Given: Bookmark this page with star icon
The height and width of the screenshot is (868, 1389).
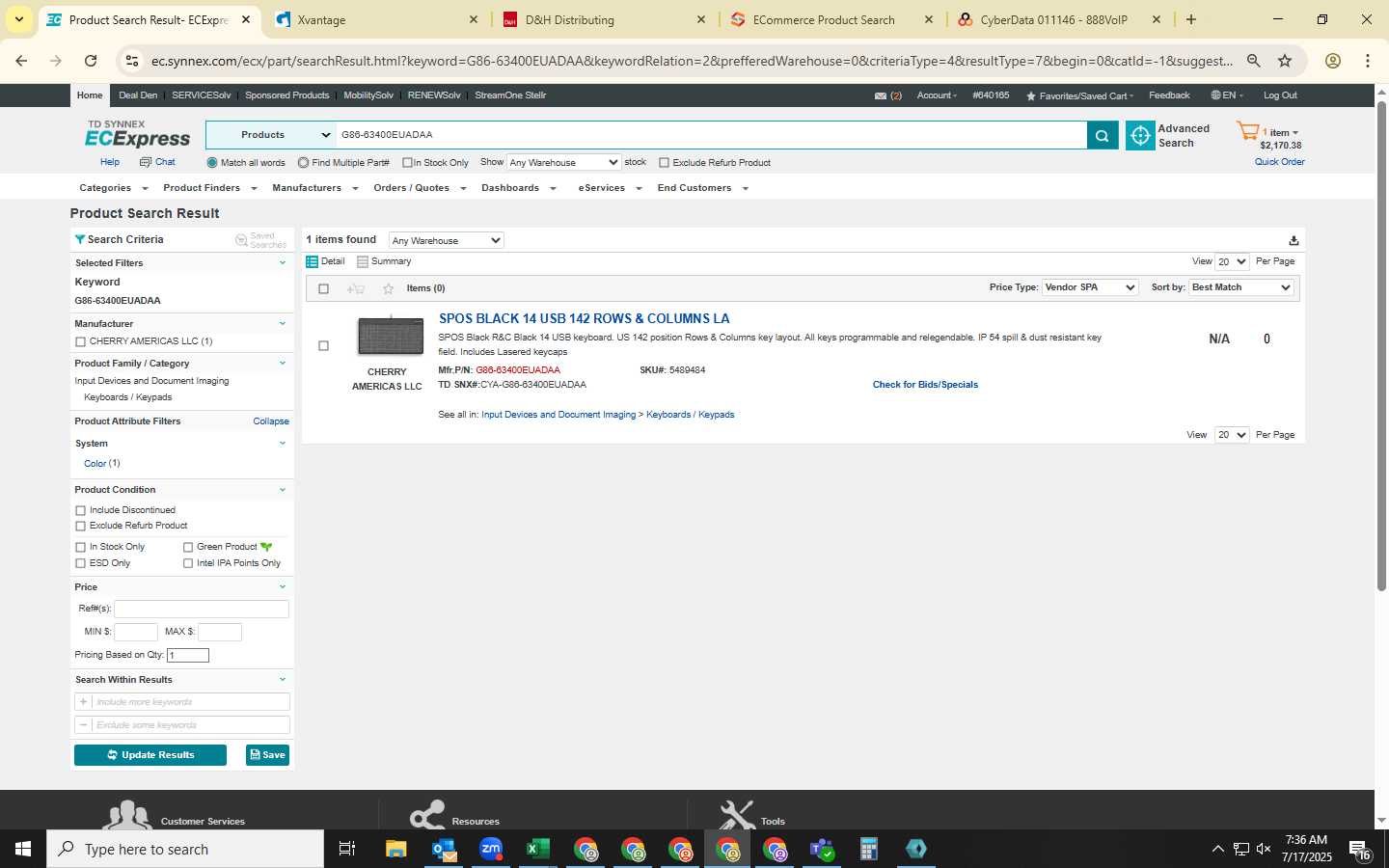Looking at the screenshot, I should (x=1284, y=61).
